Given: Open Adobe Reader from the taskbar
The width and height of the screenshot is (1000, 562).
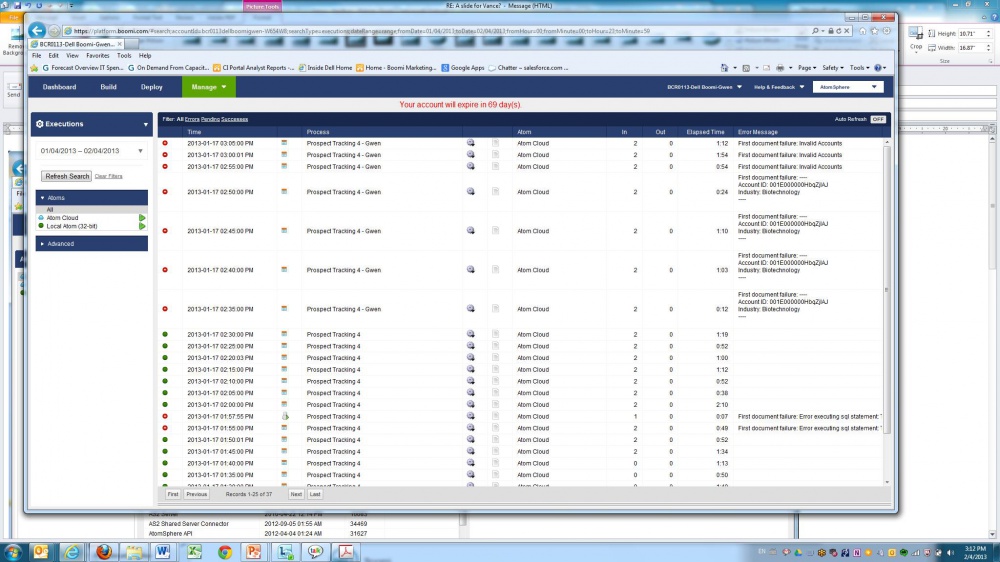Looking at the screenshot, I should [x=346, y=552].
